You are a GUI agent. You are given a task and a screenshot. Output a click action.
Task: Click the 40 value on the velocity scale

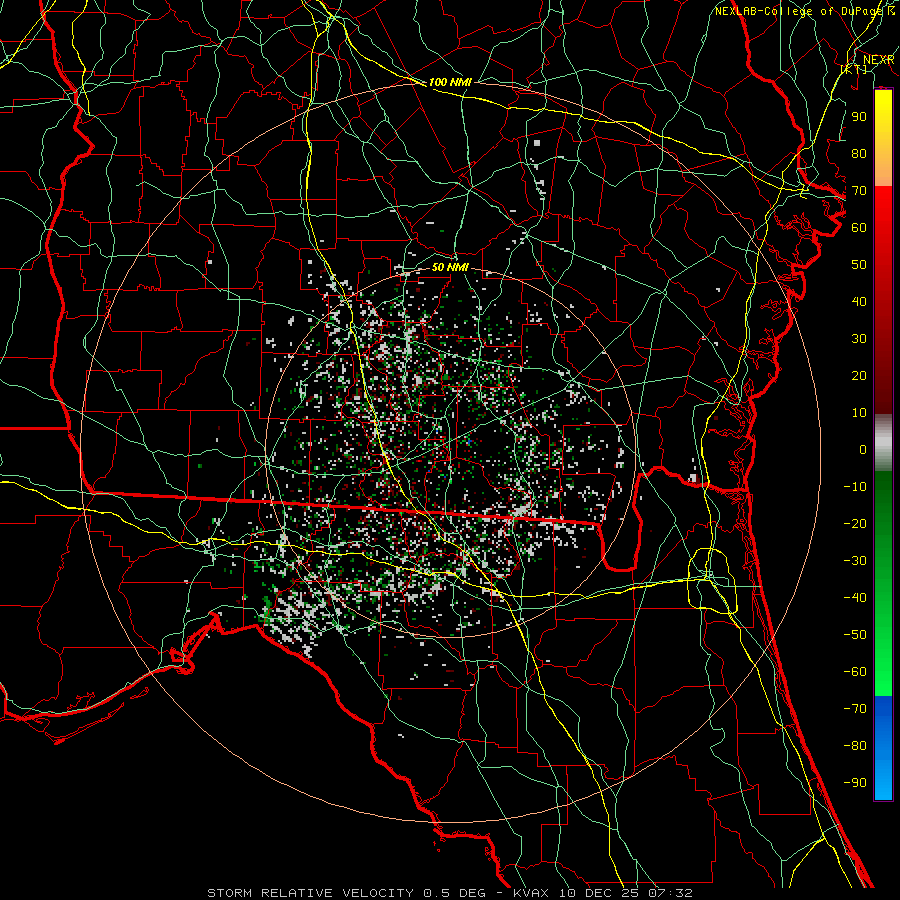pyautogui.click(x=859, y=301)
